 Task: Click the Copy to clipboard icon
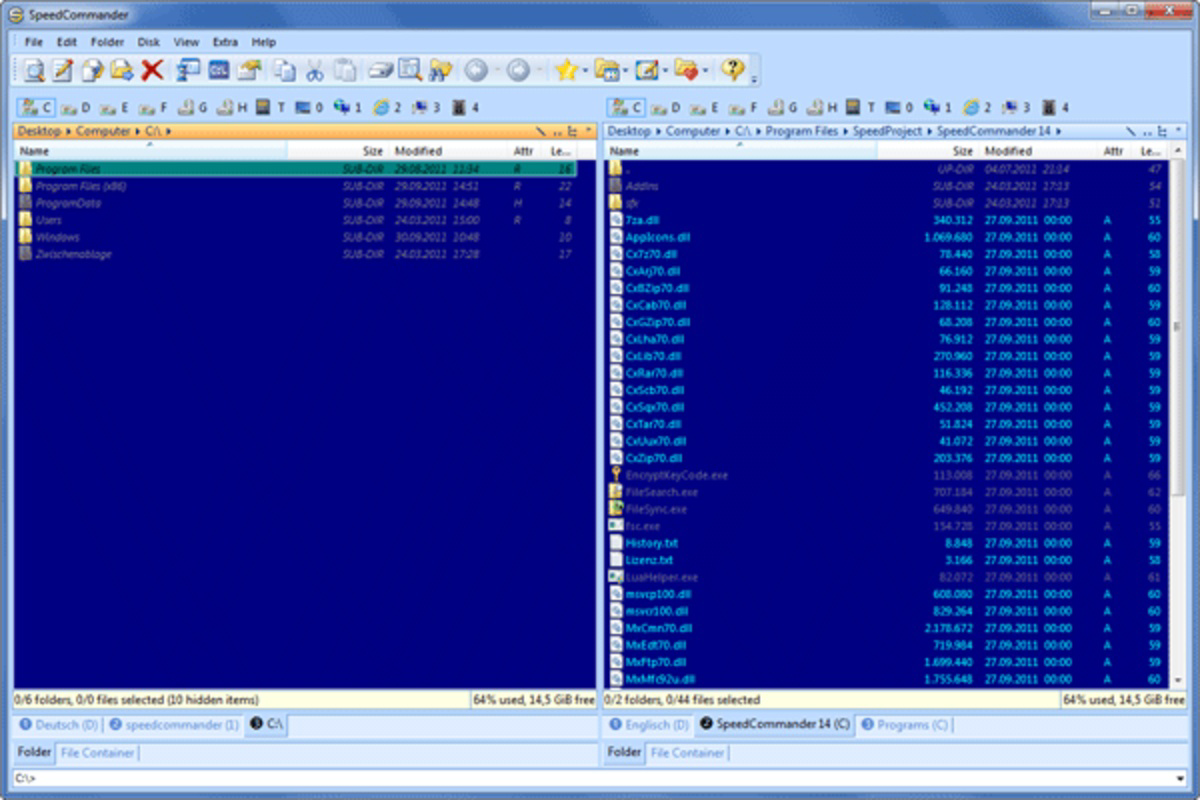pyautogui.click(x=286, y=70)
